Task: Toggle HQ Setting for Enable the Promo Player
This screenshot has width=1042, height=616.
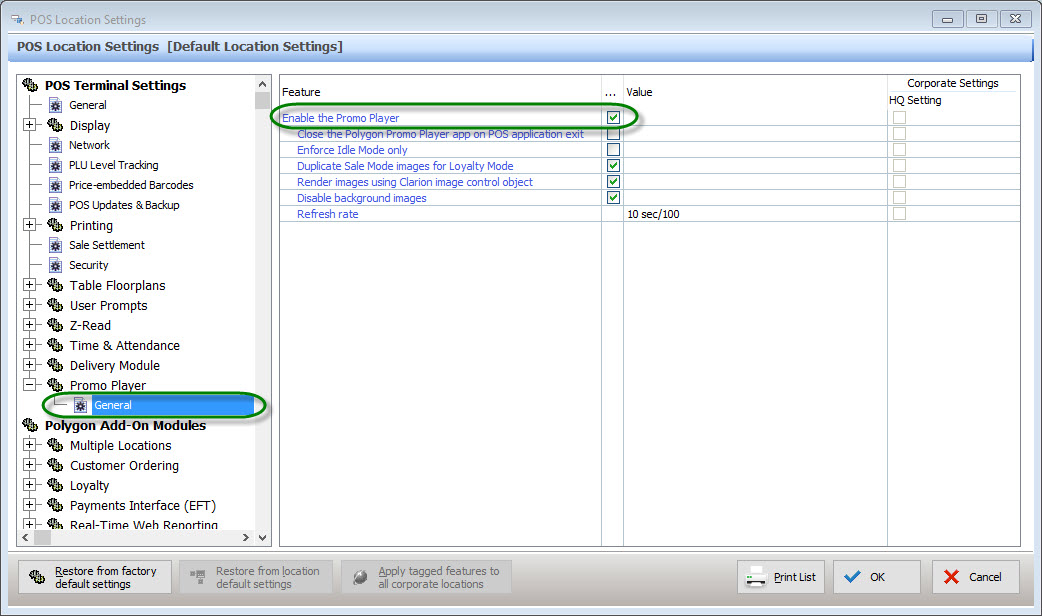Action: pos(899,117)
